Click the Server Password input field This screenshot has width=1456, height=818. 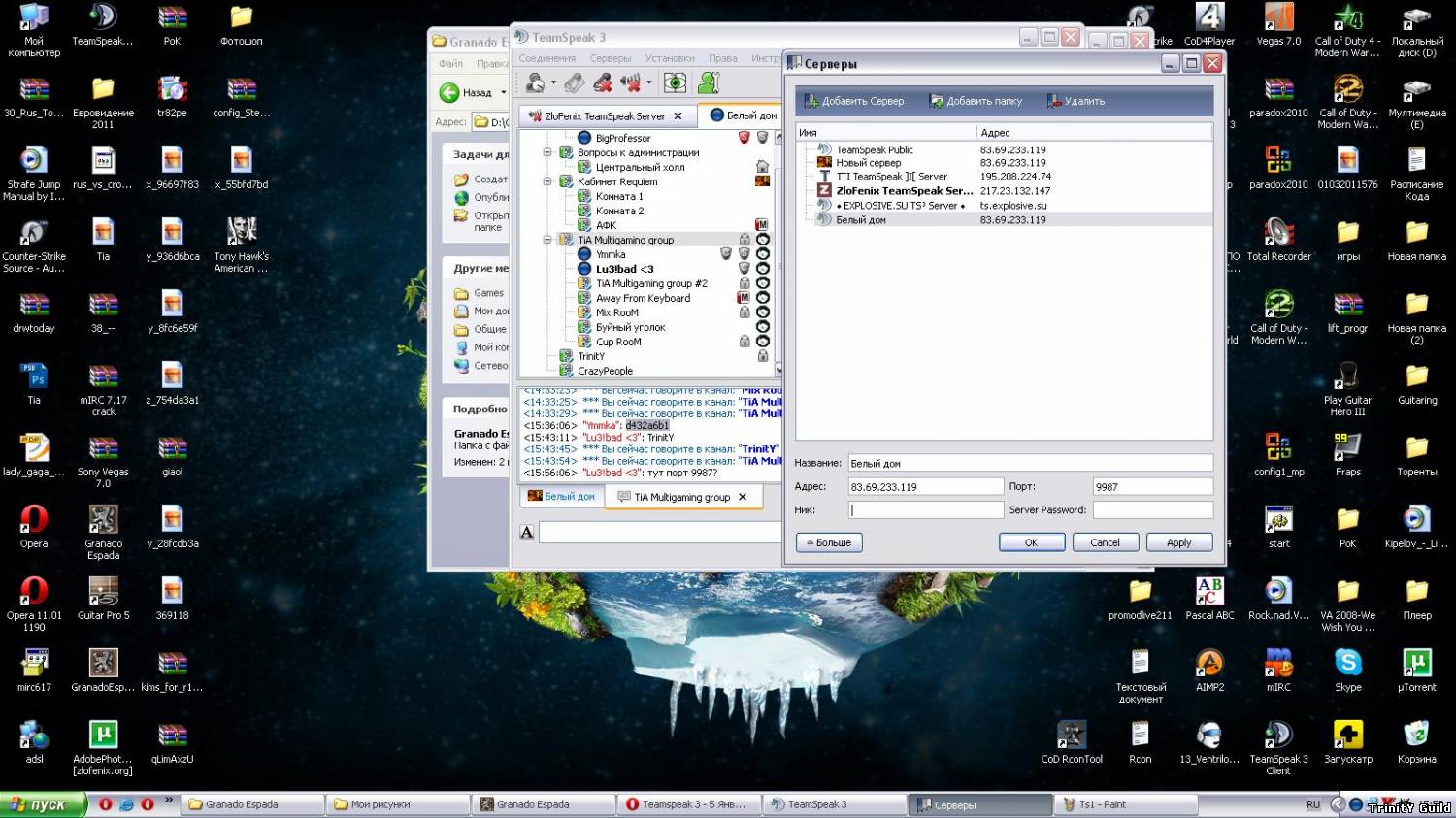[x=1152, y=509]
